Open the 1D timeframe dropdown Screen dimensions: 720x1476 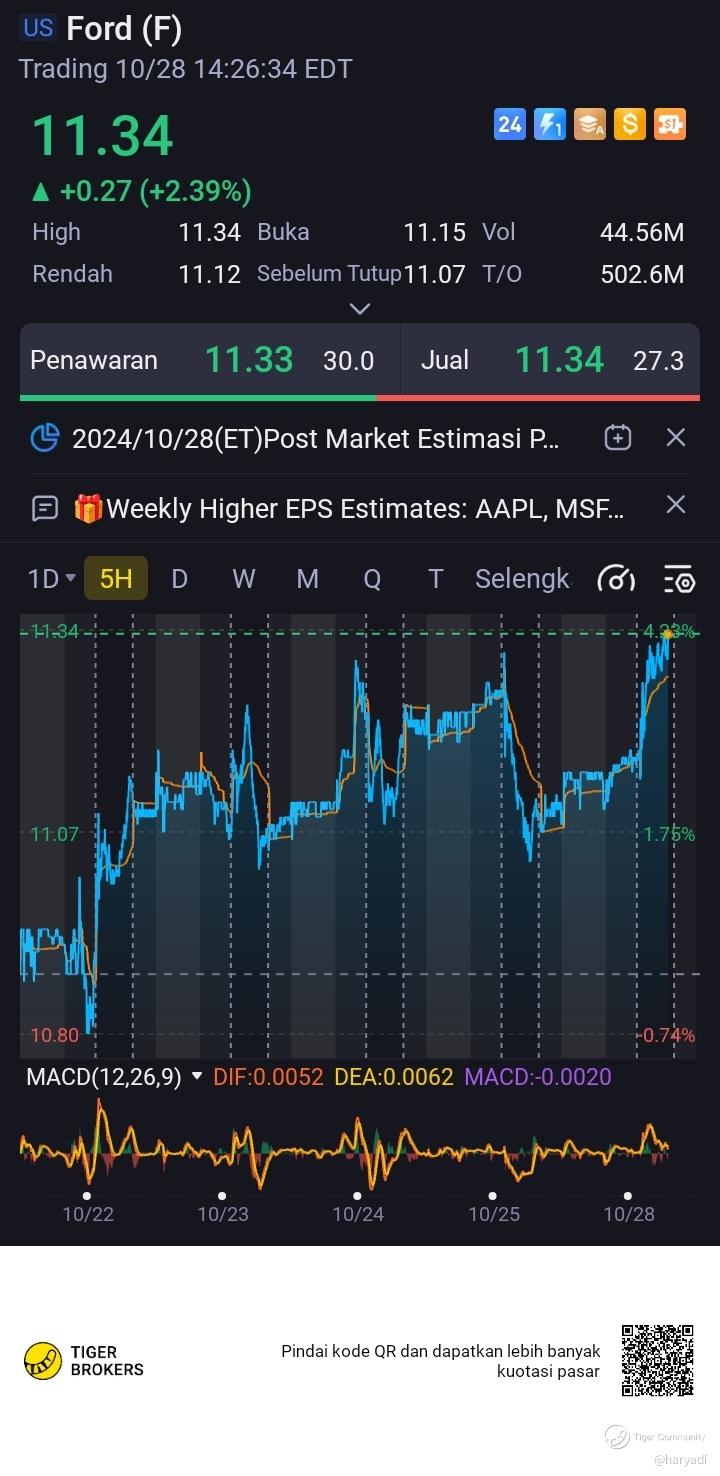(52, 579)
